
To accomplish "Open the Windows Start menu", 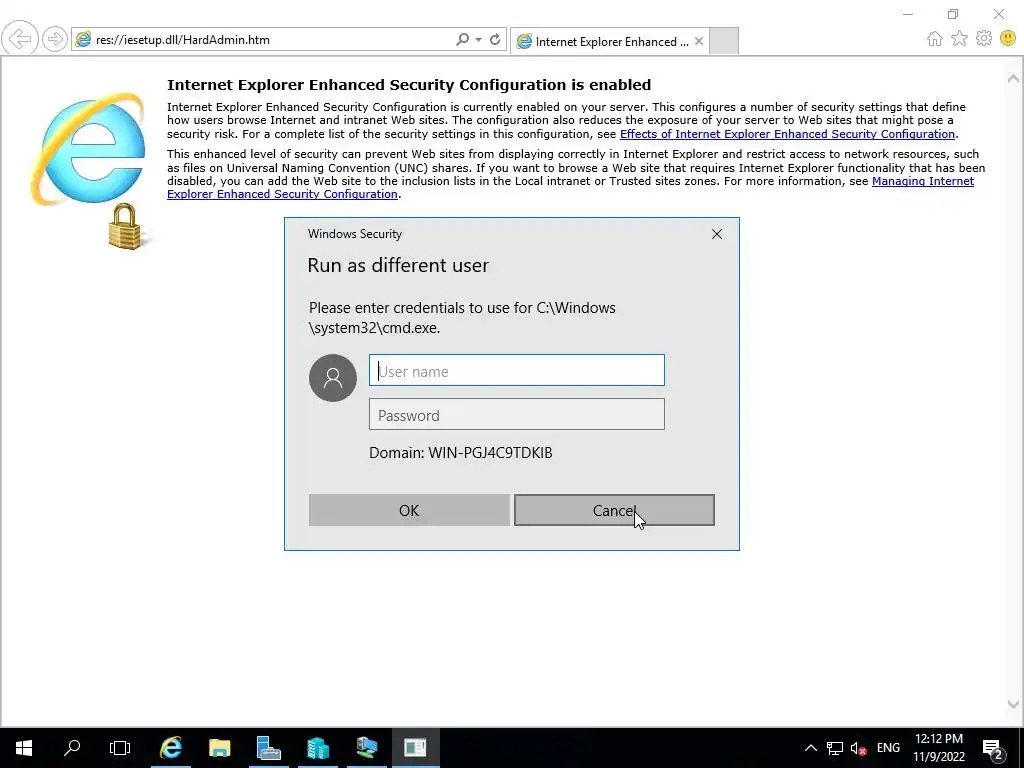I will 24,748.
